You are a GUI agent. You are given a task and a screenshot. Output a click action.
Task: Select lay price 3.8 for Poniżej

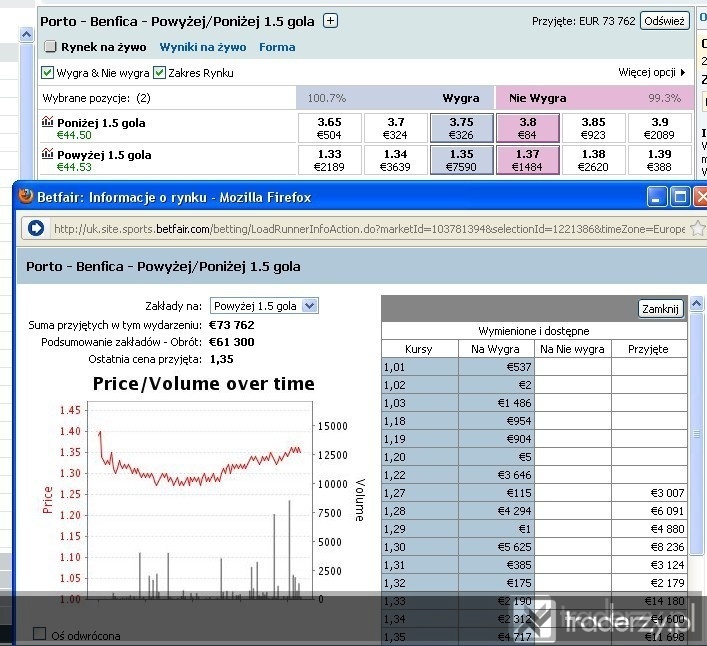point(528,128)
